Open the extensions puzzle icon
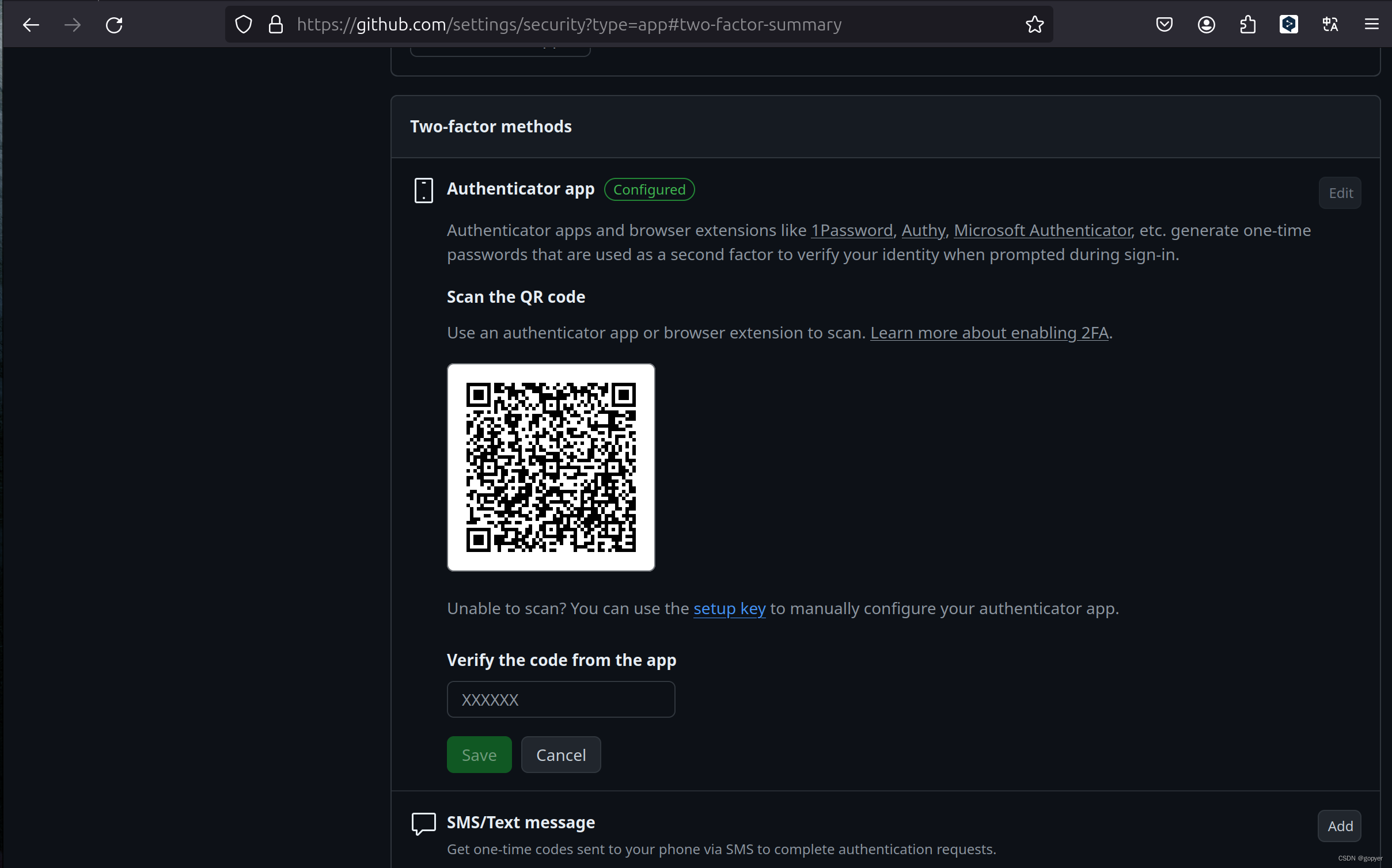 pyautogui.click(x=1247, y=25)
